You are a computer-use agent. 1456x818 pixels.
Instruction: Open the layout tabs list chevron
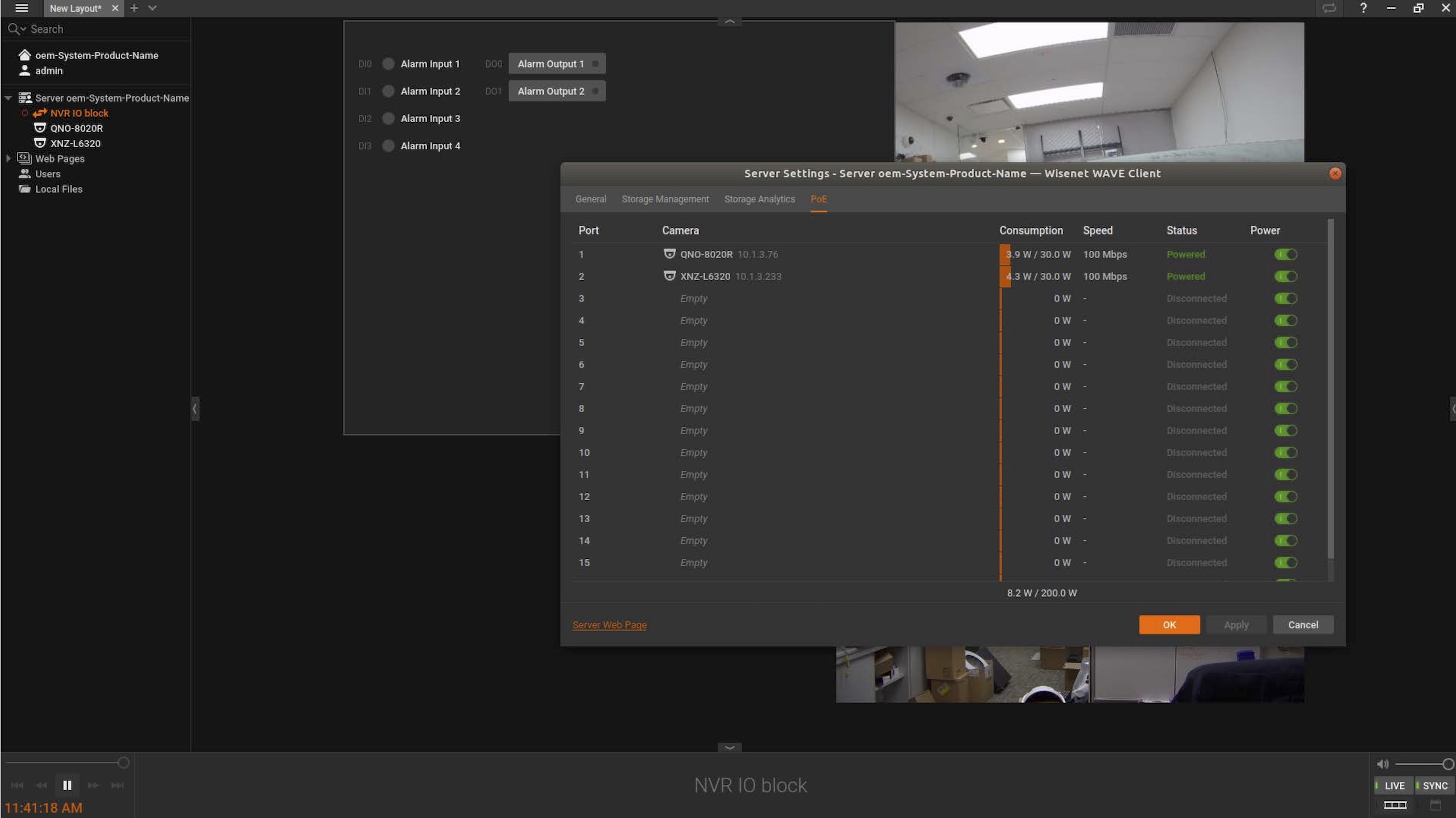click(x=152, y=8)
